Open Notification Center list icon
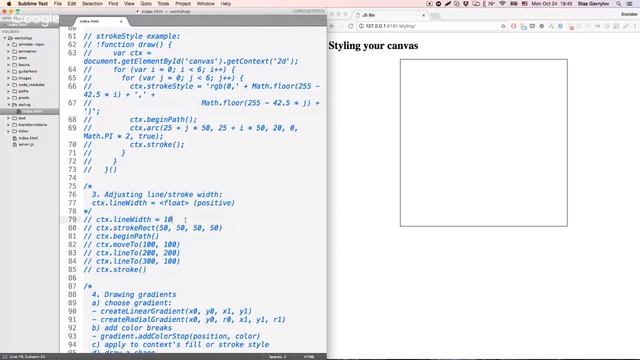Screen dimensions: 640x360 [x=630, y=4]
